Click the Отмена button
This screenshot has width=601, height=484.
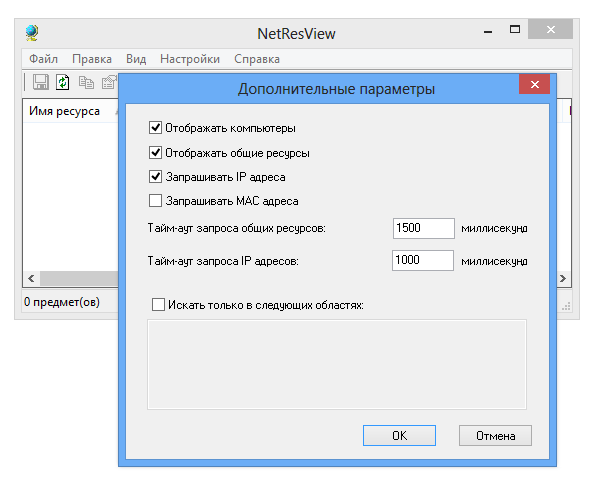click(x=495, y=436)
